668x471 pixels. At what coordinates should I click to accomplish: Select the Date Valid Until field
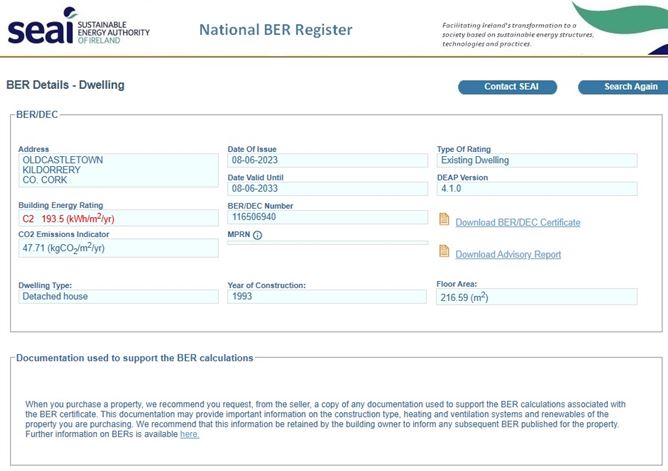[328, 189]
